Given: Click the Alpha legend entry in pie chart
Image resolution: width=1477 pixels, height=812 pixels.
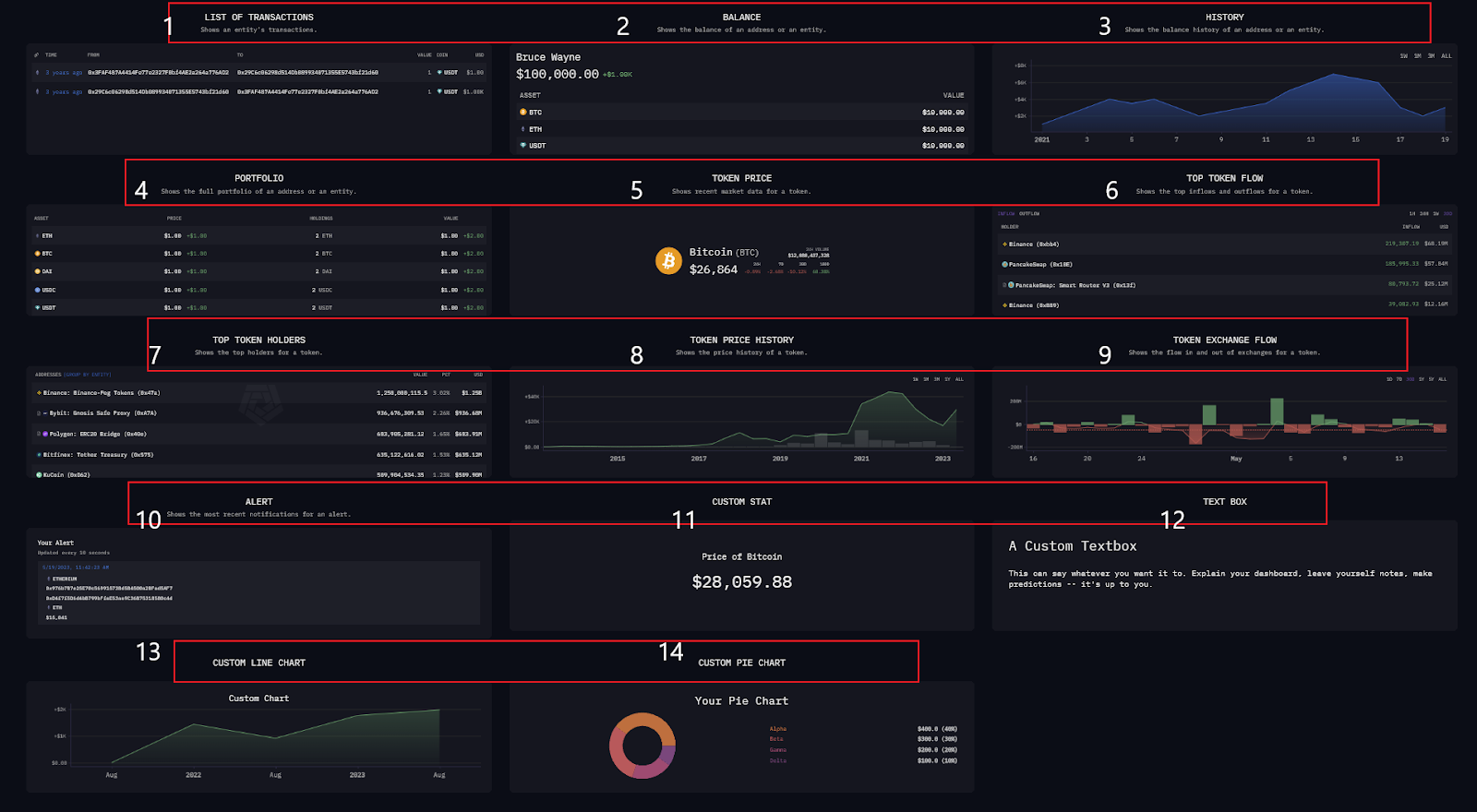Looking at the screenshot, I should pos(778,729).
